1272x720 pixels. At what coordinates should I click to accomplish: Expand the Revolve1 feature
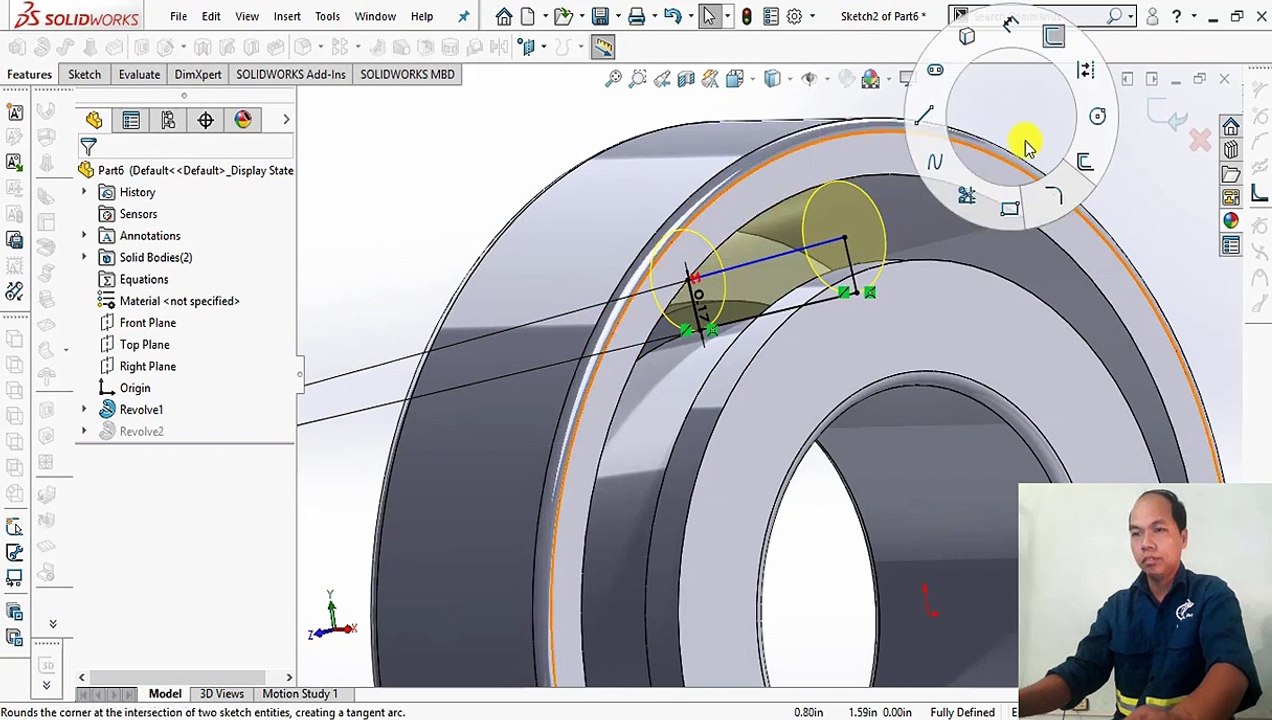click(84, 410)
